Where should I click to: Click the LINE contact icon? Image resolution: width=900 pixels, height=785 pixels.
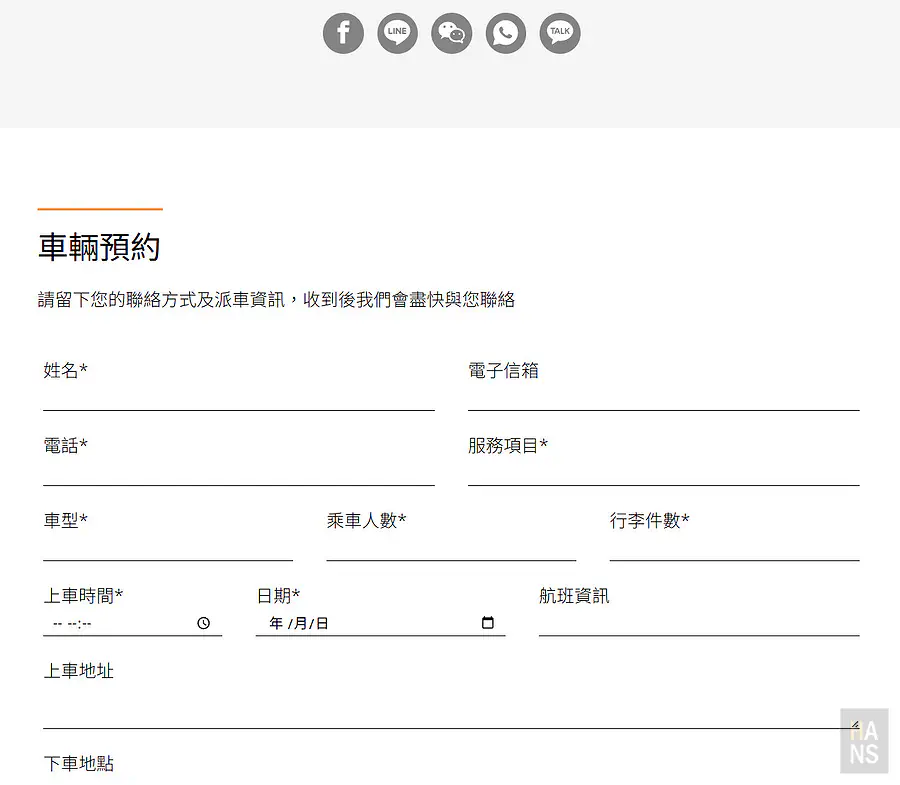point(397,33)
